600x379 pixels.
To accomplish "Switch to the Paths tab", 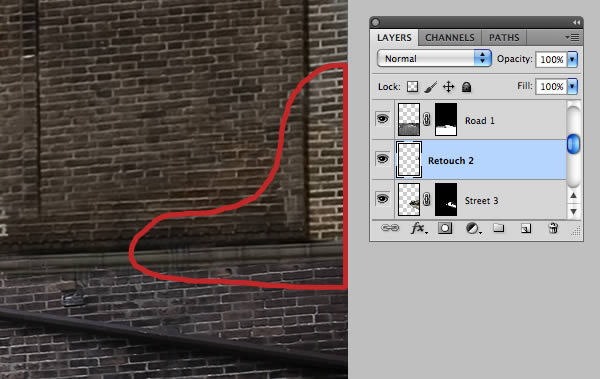I will (504, 38).
